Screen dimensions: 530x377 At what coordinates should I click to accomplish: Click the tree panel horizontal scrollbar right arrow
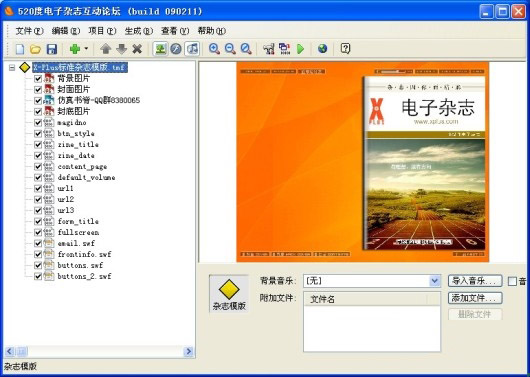[189, 352]
